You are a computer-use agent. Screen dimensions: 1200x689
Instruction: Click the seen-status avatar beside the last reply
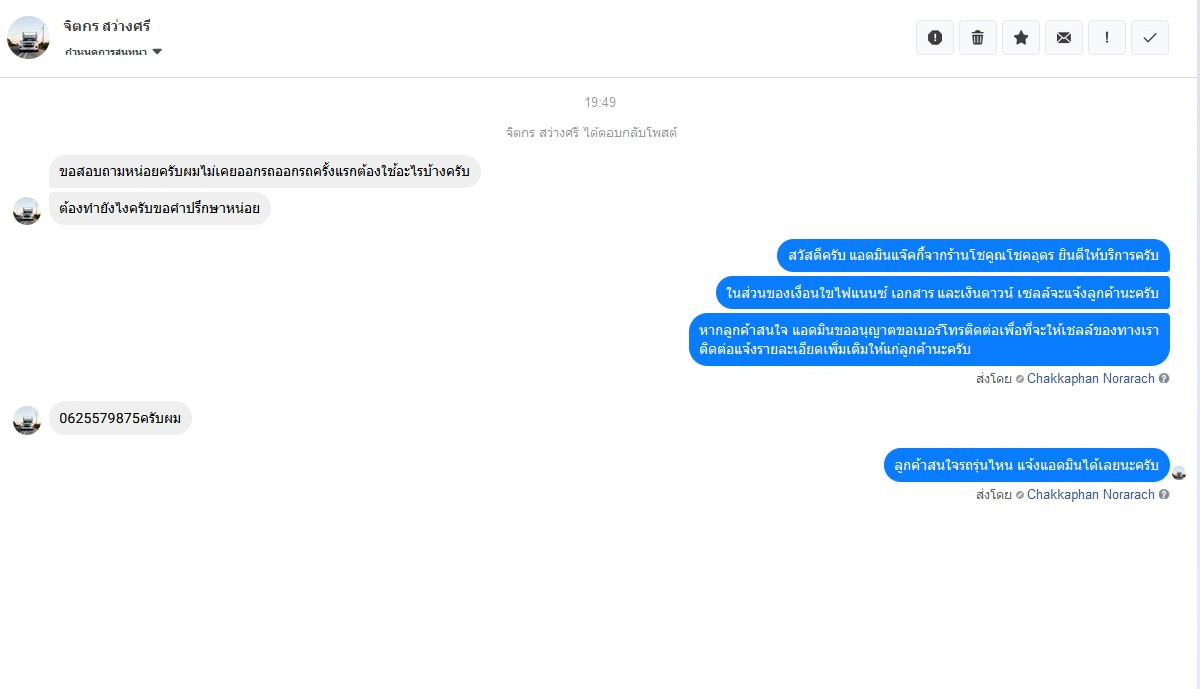coord(1179,473)
